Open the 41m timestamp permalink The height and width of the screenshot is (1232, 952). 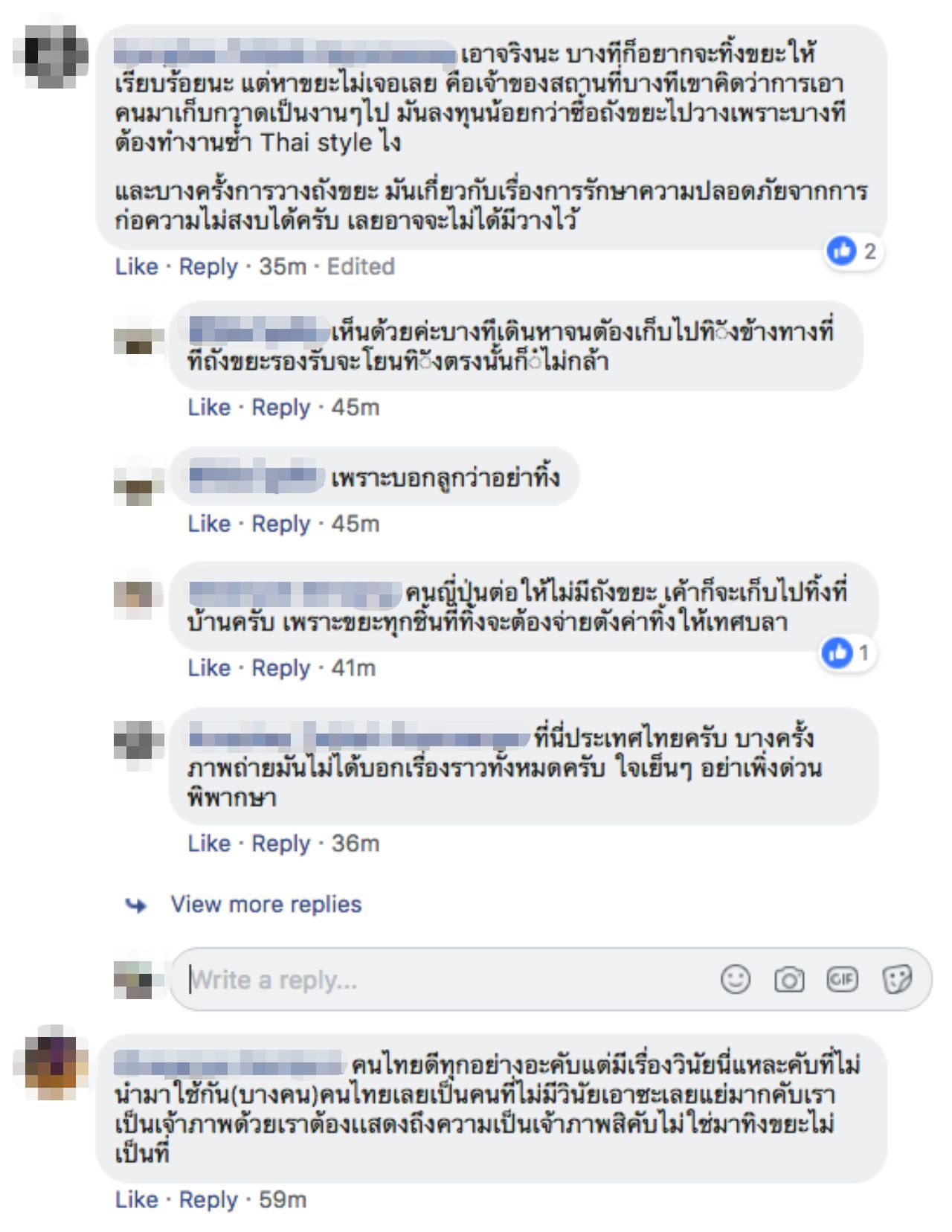click(353, 667)
